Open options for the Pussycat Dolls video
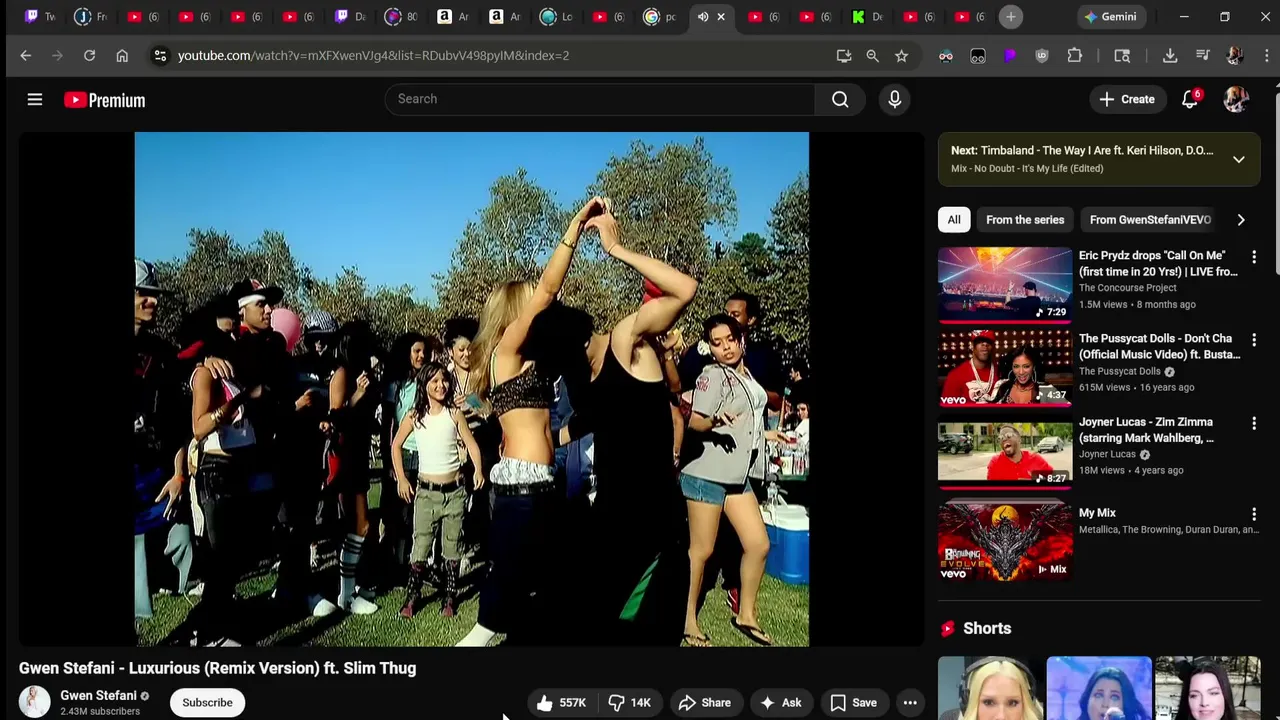1280x720 pixels. [1254, 340]
